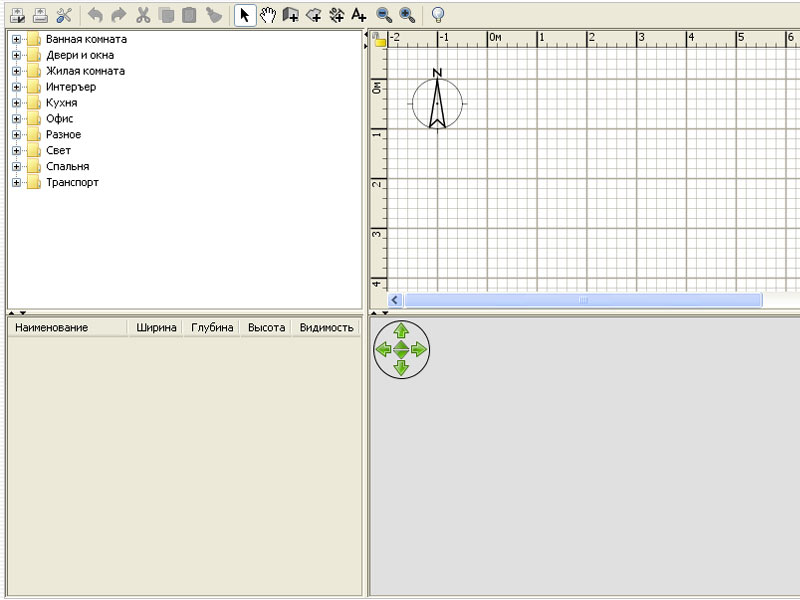Activate the pan hand tool

click(x=268, y=15)
